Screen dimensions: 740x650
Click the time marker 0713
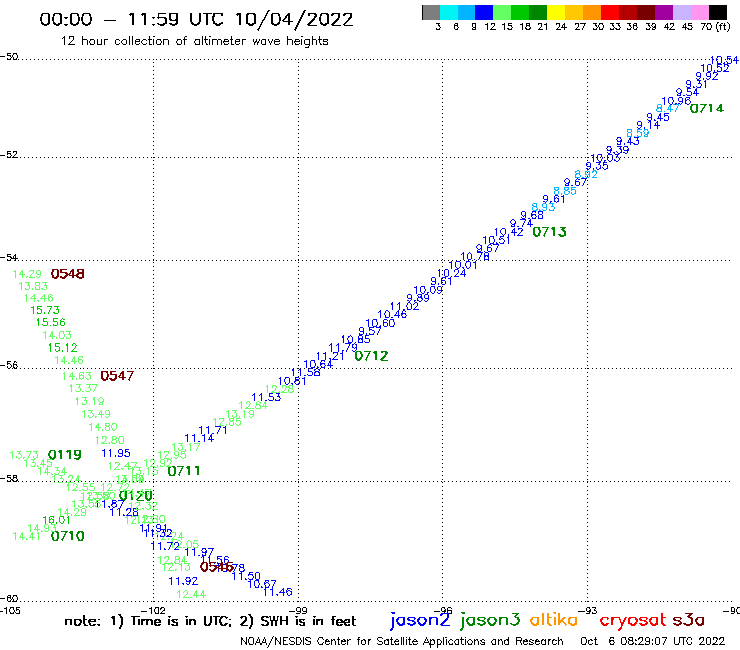(549, 232)
